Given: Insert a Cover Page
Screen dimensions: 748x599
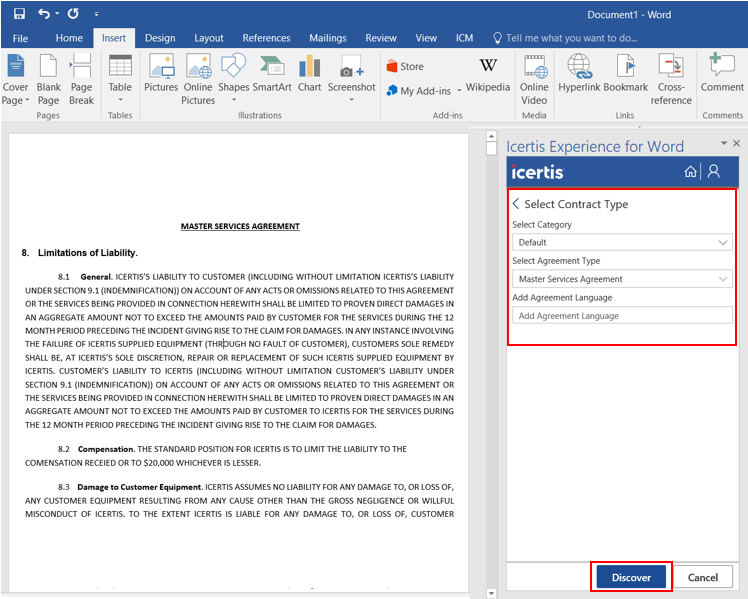Looking at the screenshot, I should [x=16, y=79].
